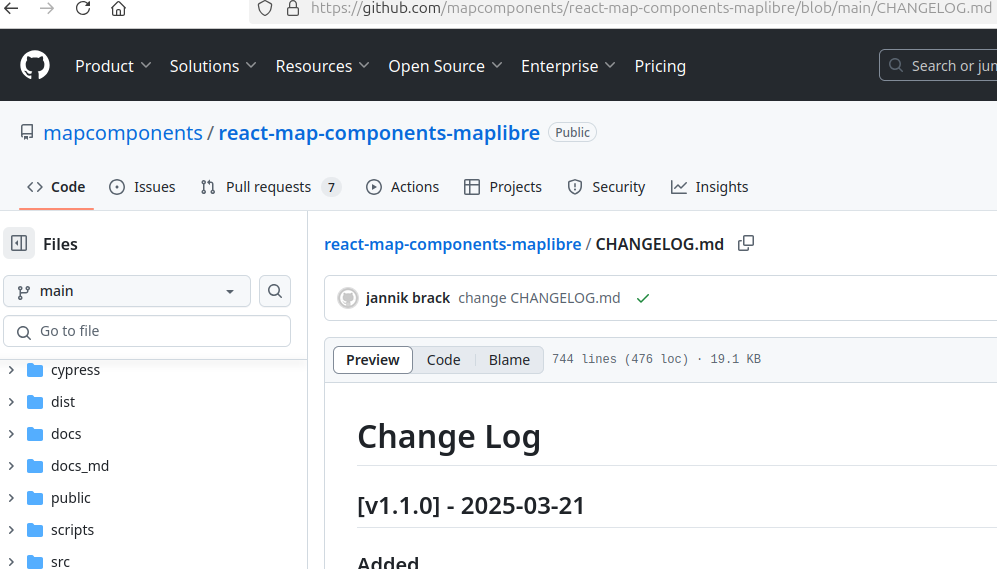
Task: Click the '[v1.1.0] - 2025-03-21' heading
Action: coord(471,506)
